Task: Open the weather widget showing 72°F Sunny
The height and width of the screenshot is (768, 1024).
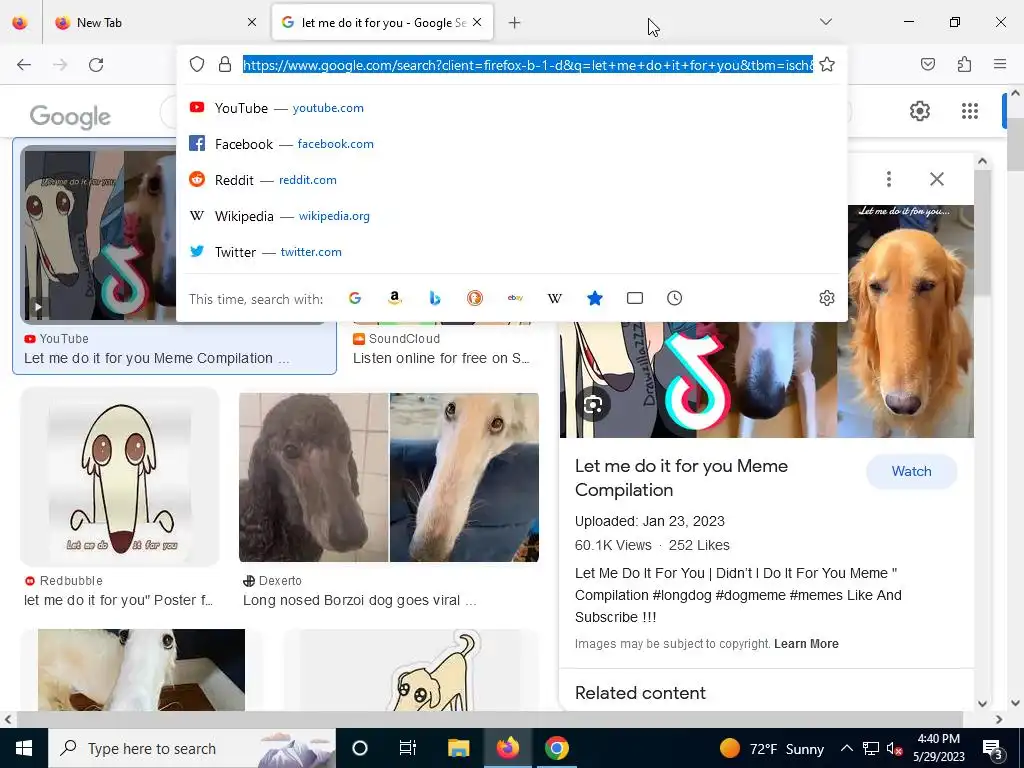Action: (771, 748)
